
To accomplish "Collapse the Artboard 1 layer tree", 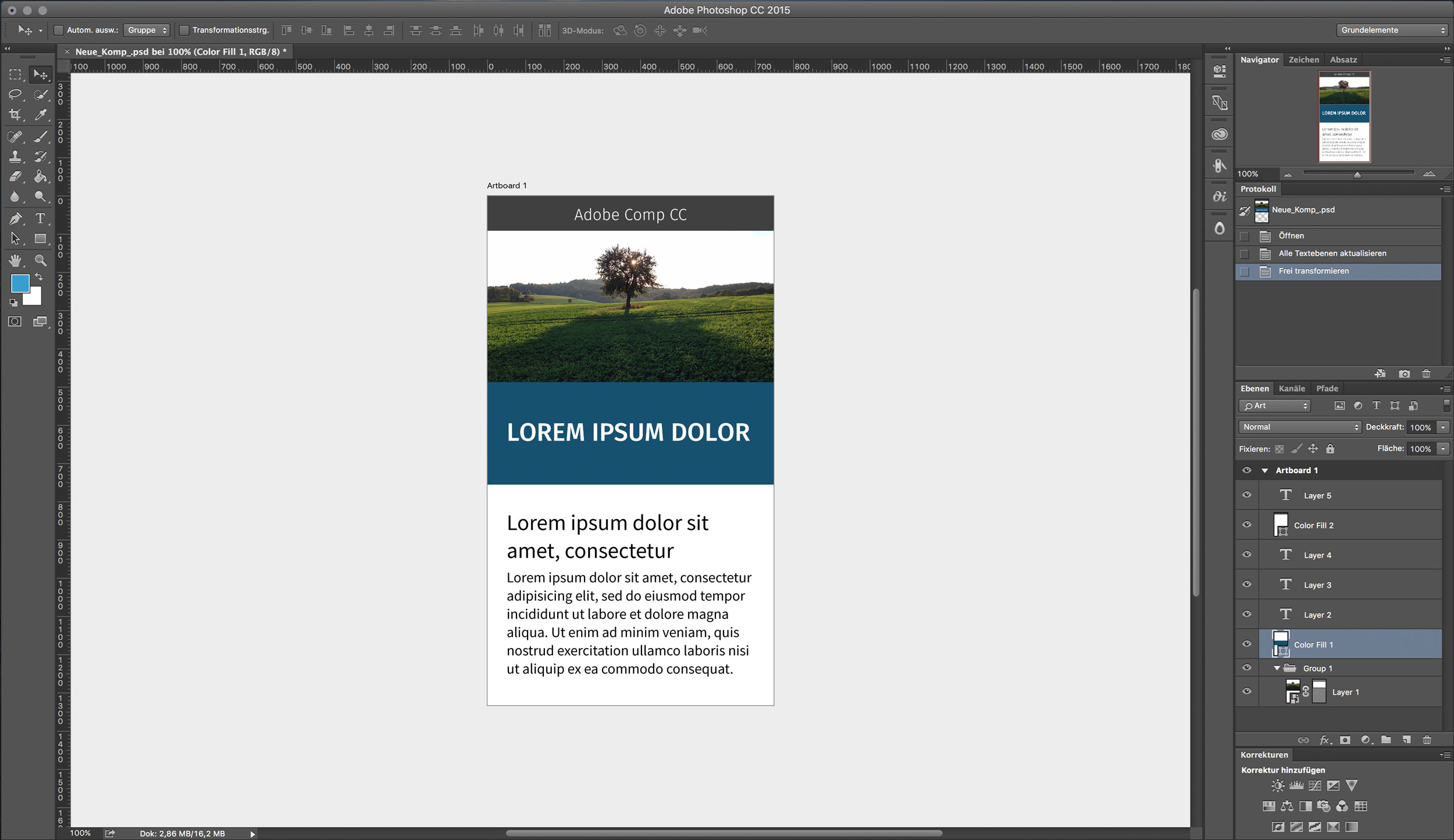I will coord(1264,471).
